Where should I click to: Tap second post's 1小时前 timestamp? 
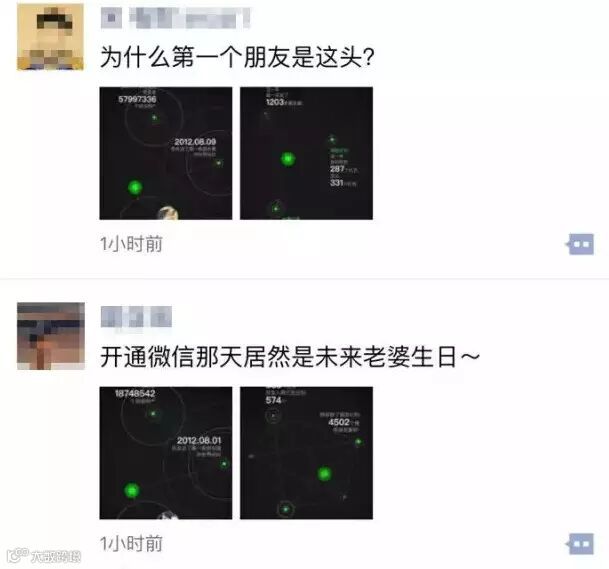[x=131, y=543]
